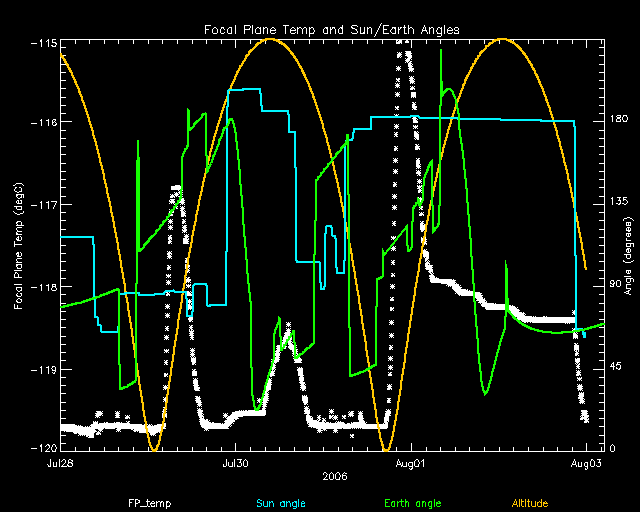Select the Altitude legend label
The width and height of the screenshot is (640, 512).
click(530, 502)
